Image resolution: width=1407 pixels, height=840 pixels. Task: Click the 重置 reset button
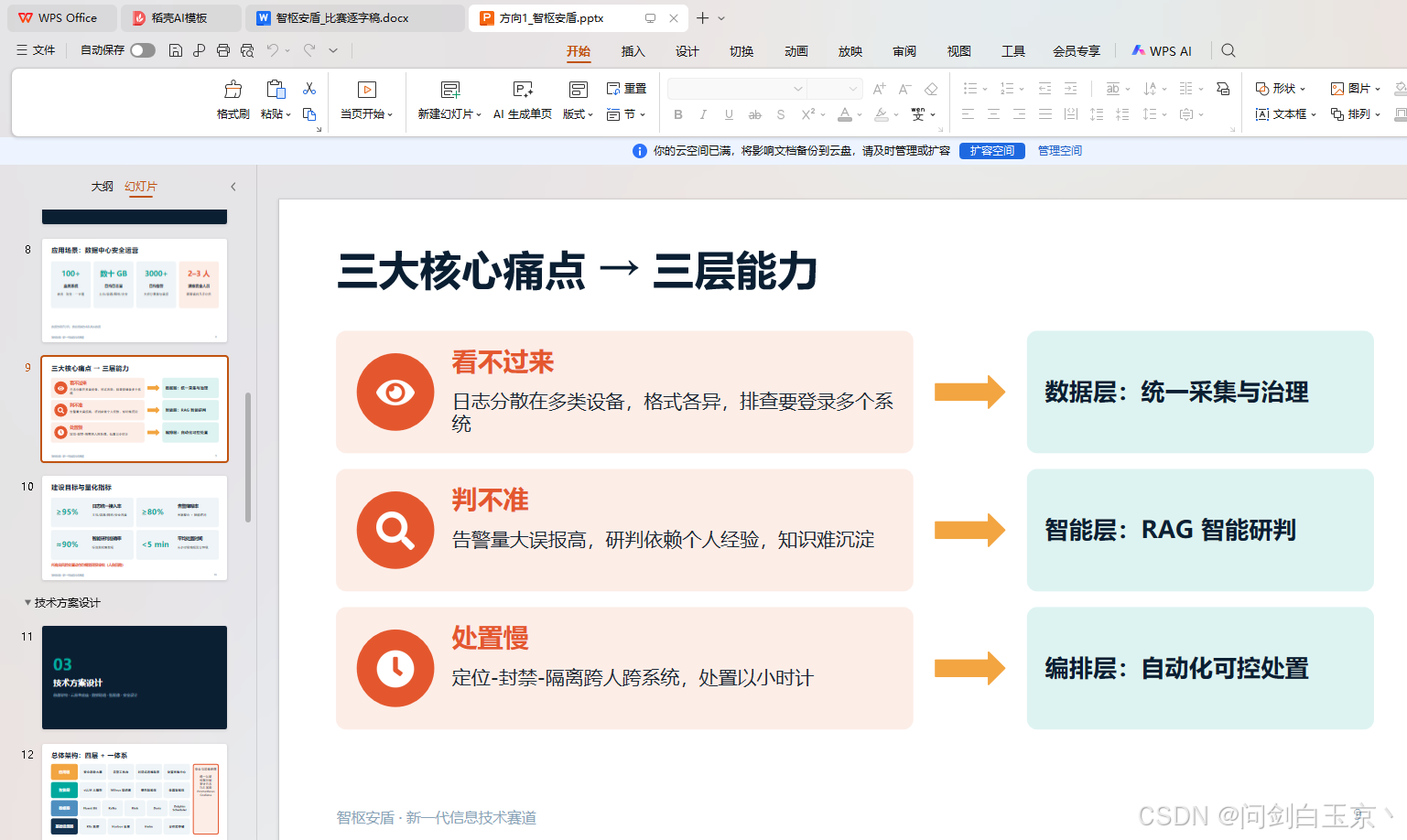pos(626,89)
